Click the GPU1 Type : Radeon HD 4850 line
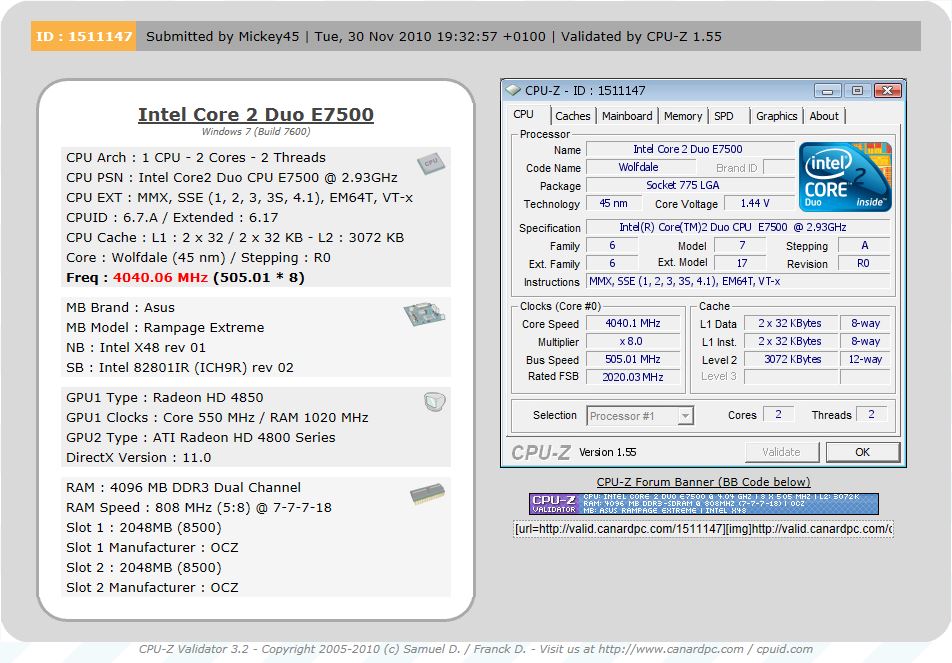 pyautogui.click(x=165, y=397)
